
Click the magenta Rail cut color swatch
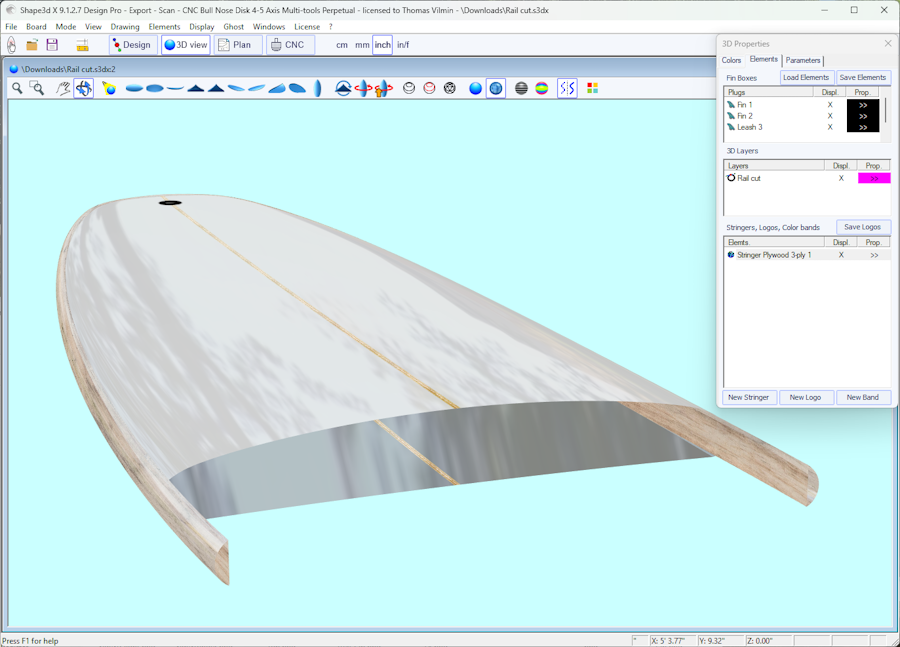pyautogui.click(x=874, y=178)
